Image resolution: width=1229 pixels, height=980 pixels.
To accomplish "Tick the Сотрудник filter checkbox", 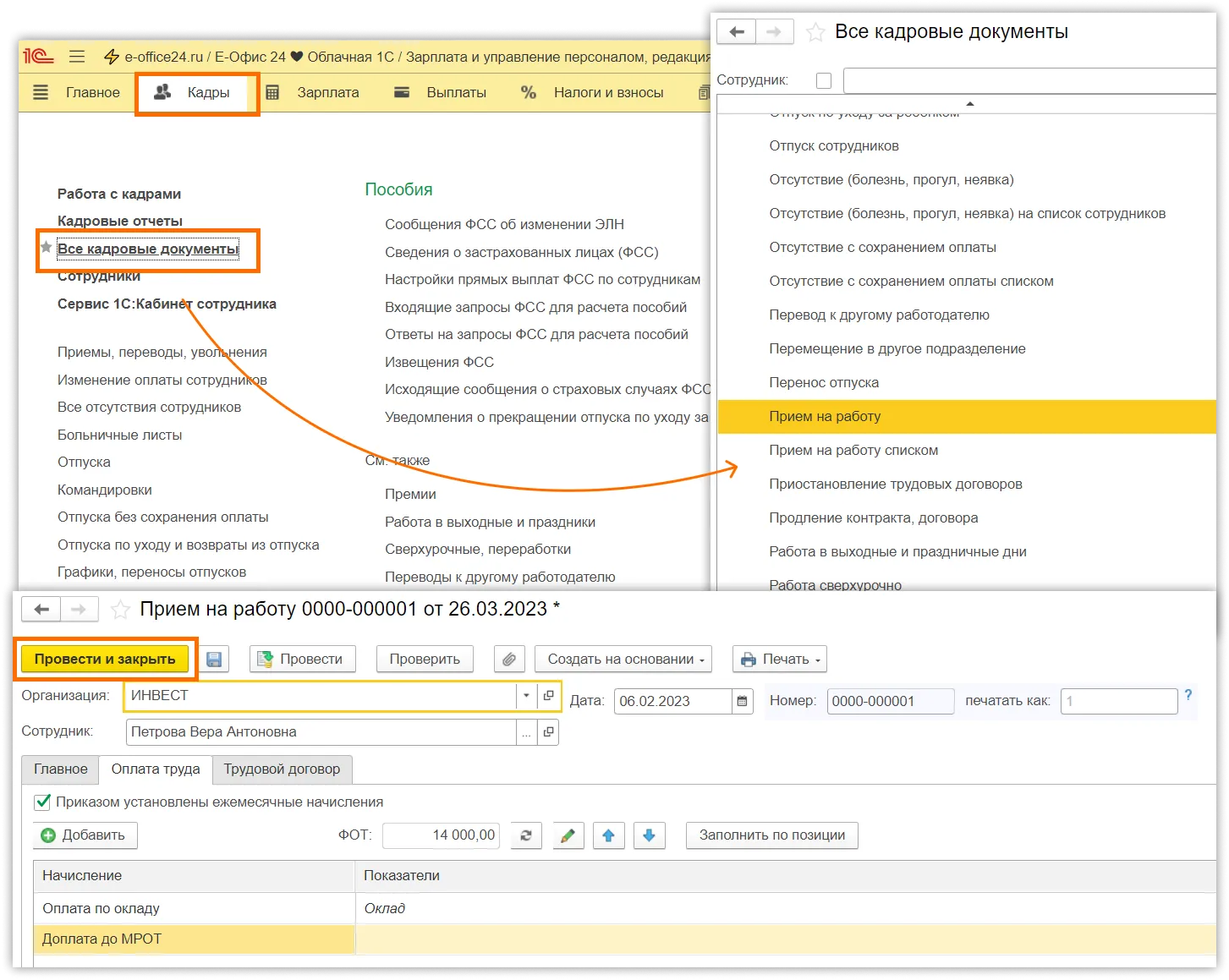I will (x=823, y=80).
